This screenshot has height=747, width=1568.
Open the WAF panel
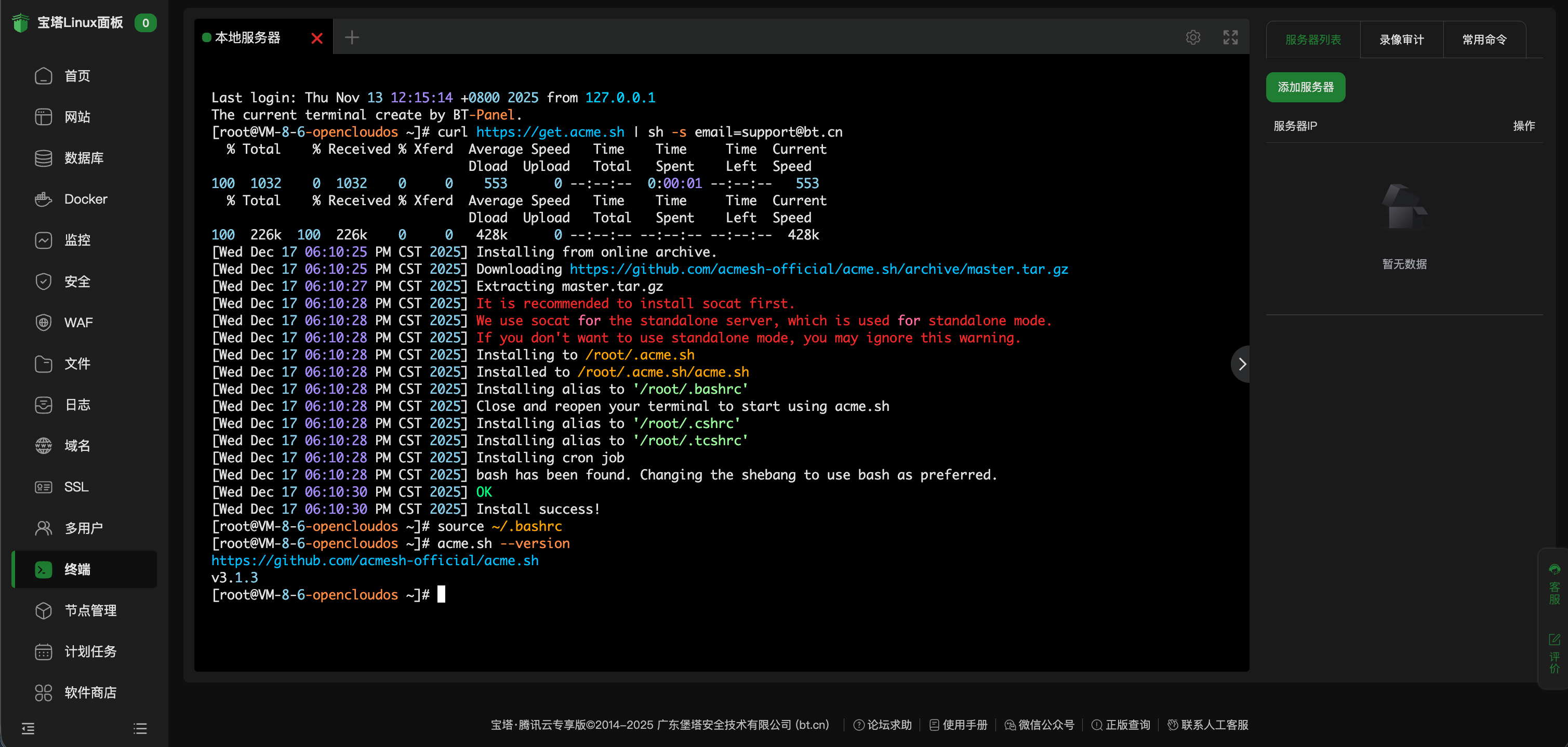(78, 323)
